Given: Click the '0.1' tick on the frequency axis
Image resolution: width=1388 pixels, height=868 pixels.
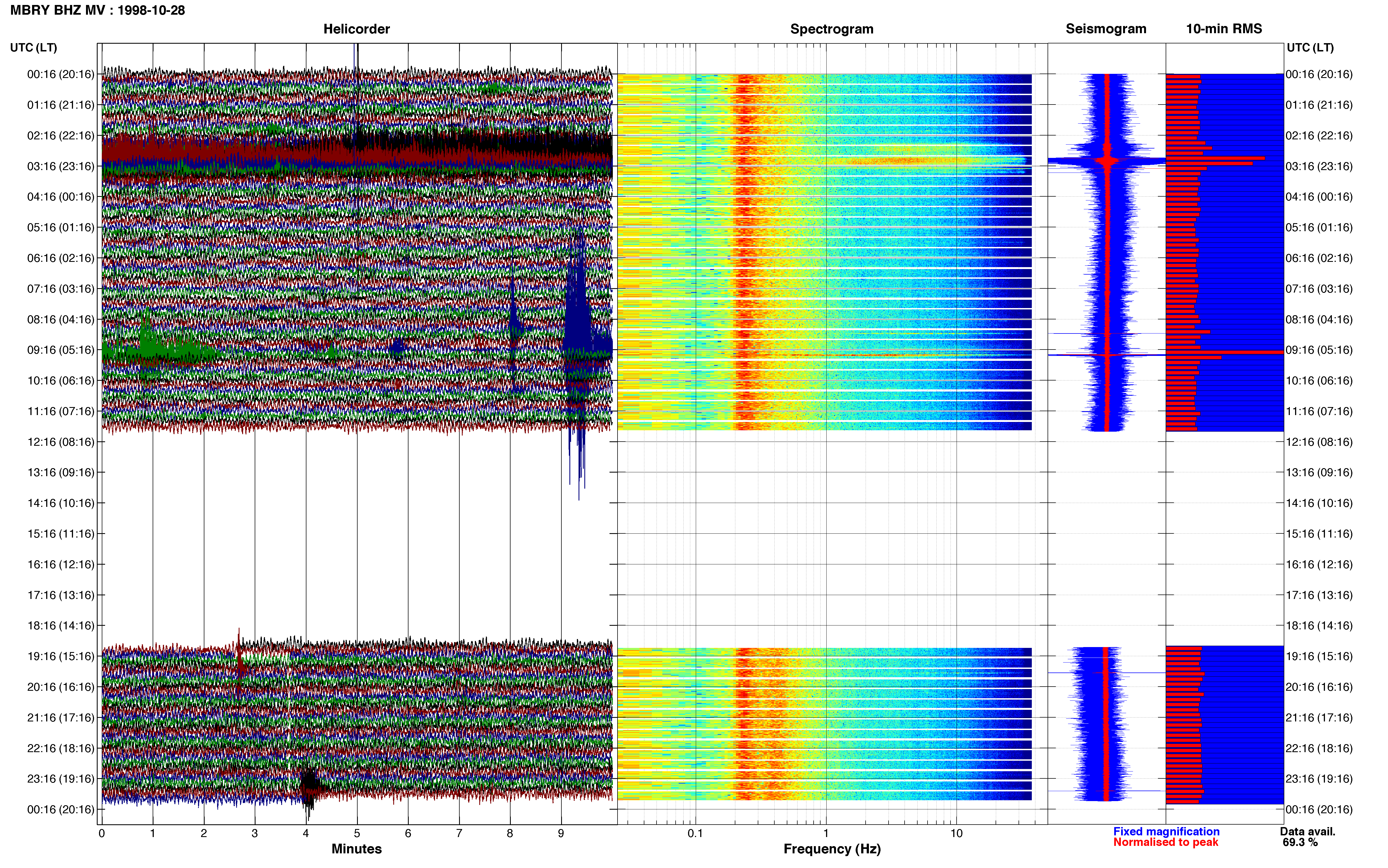Looking at the screenshot, I should [695, 833].
